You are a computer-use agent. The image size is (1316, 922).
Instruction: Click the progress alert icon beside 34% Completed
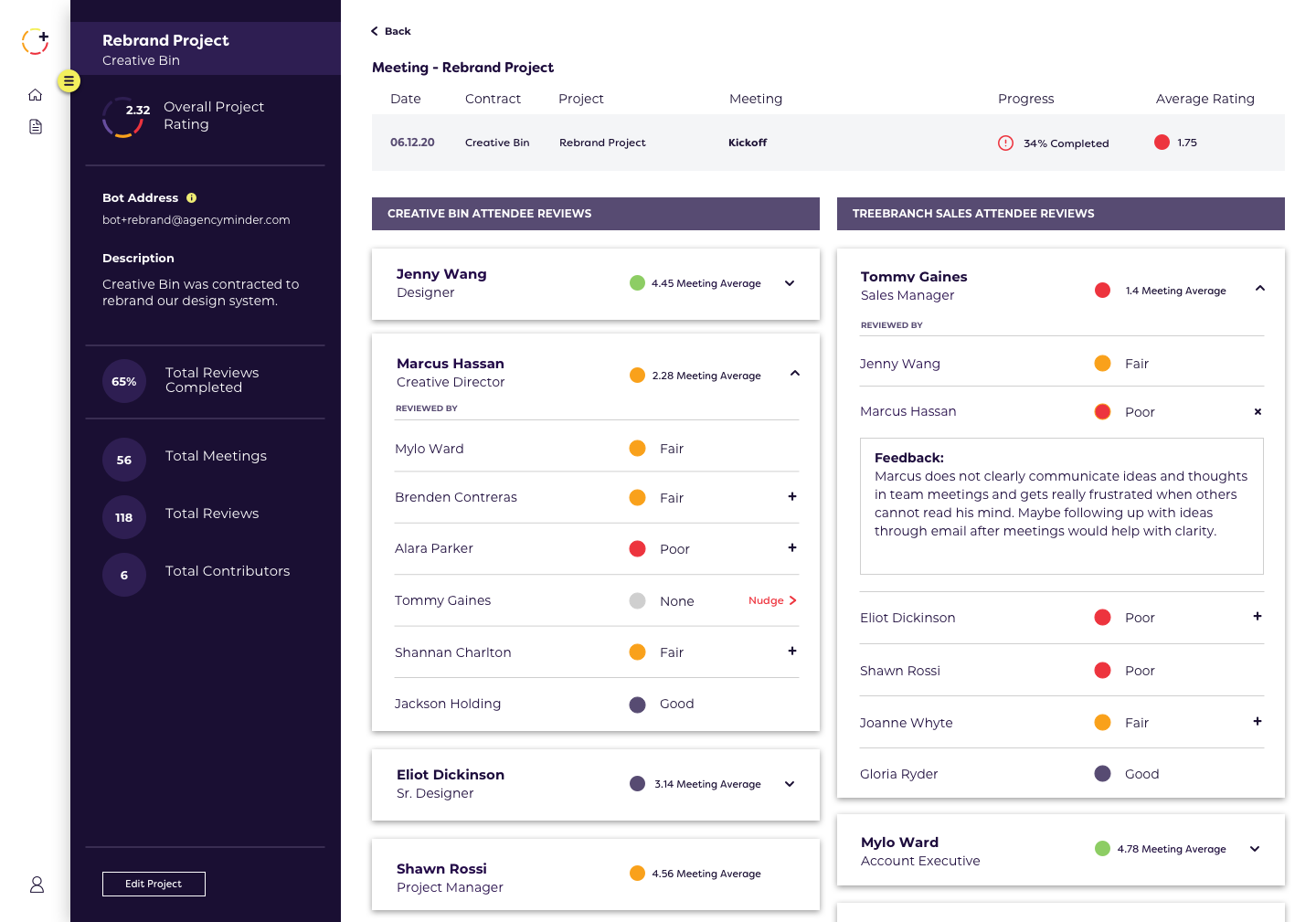click(1005, 143)
